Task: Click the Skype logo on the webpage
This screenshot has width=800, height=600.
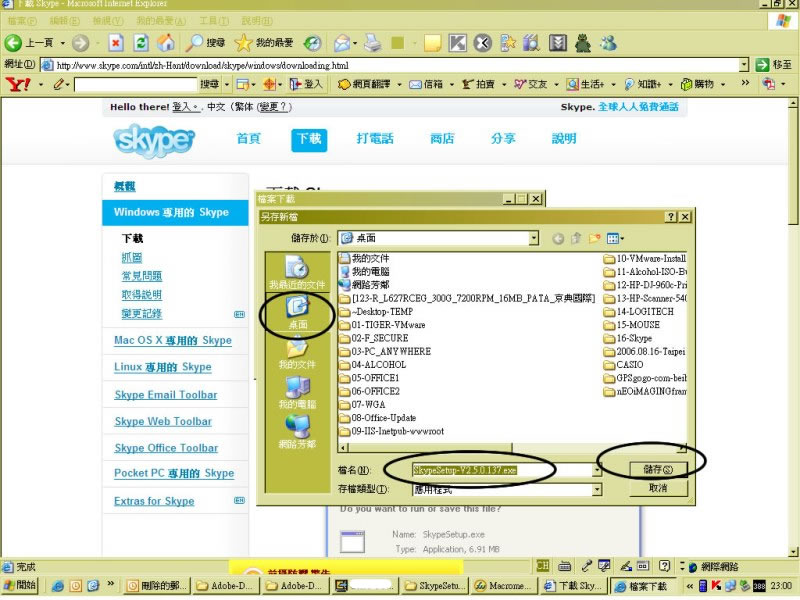Action: (154, 140)
